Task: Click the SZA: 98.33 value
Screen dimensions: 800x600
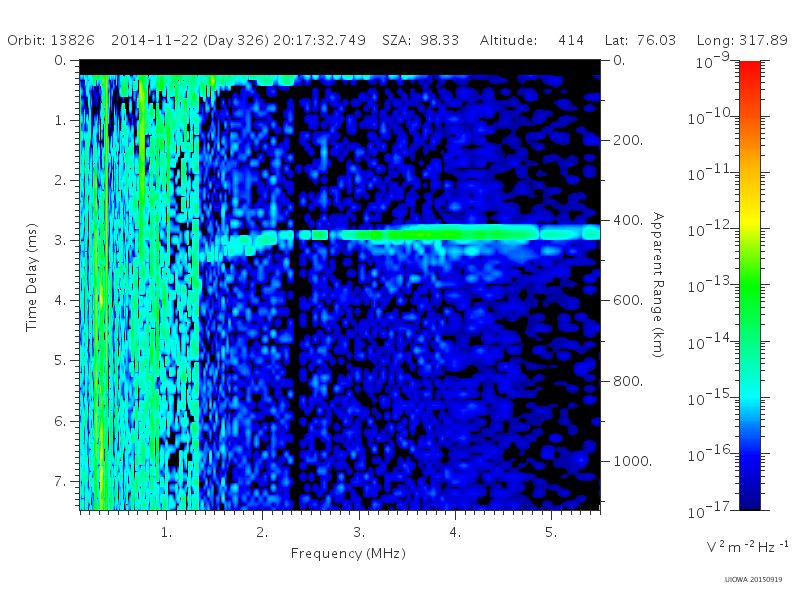Action: (420, 40)
